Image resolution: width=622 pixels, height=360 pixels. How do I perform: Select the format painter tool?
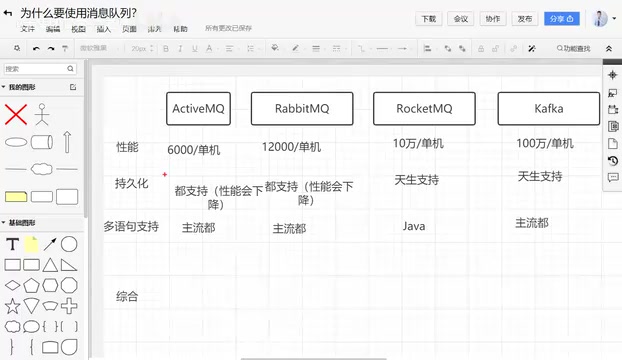[x=65, y=48]
